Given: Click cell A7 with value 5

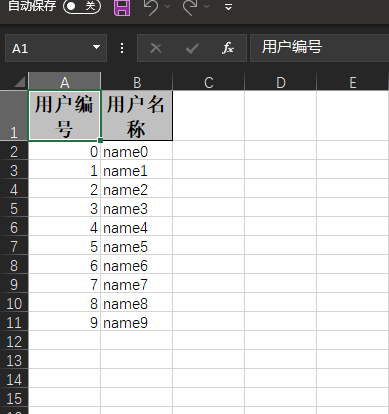Looking at the screenshot, I should 64,245.
